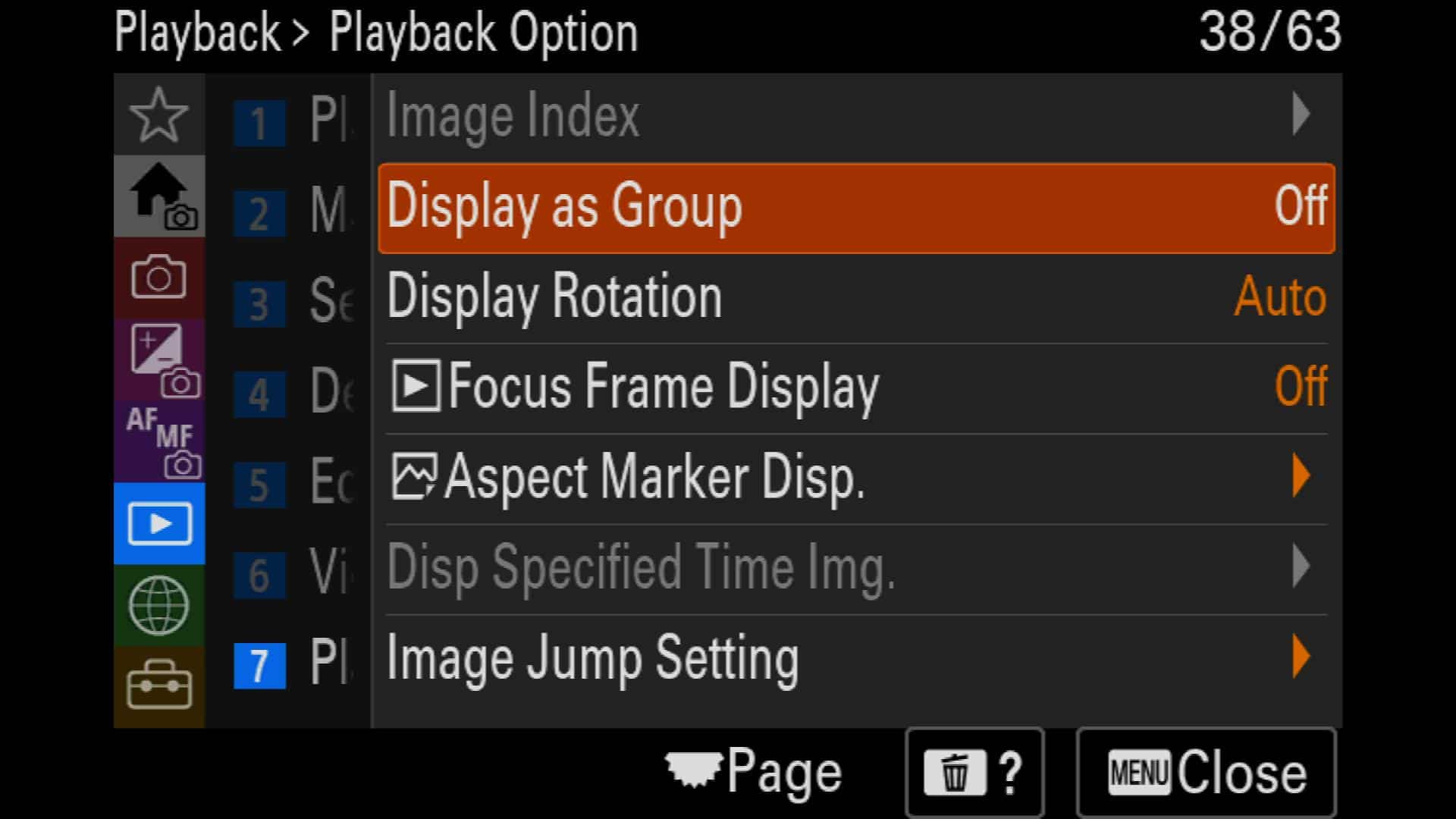1456x819 pixels.
Task: Open the Network globe tab icon
Action: [158, 605]
